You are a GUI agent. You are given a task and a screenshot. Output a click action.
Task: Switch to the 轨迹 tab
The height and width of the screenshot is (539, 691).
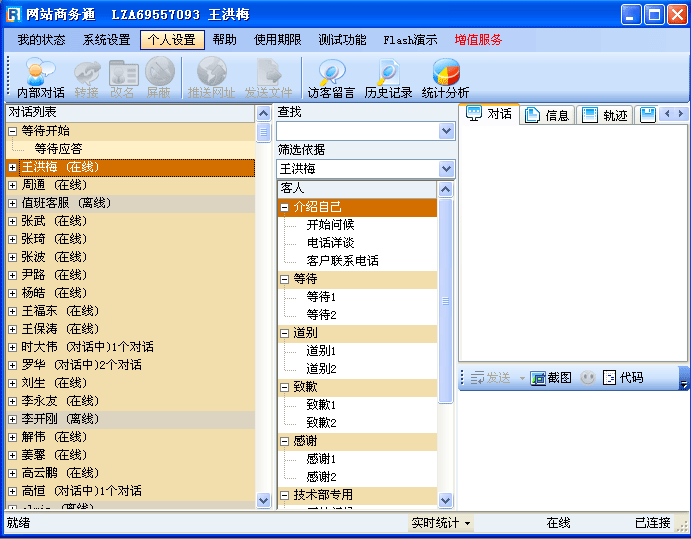[605, 115]
